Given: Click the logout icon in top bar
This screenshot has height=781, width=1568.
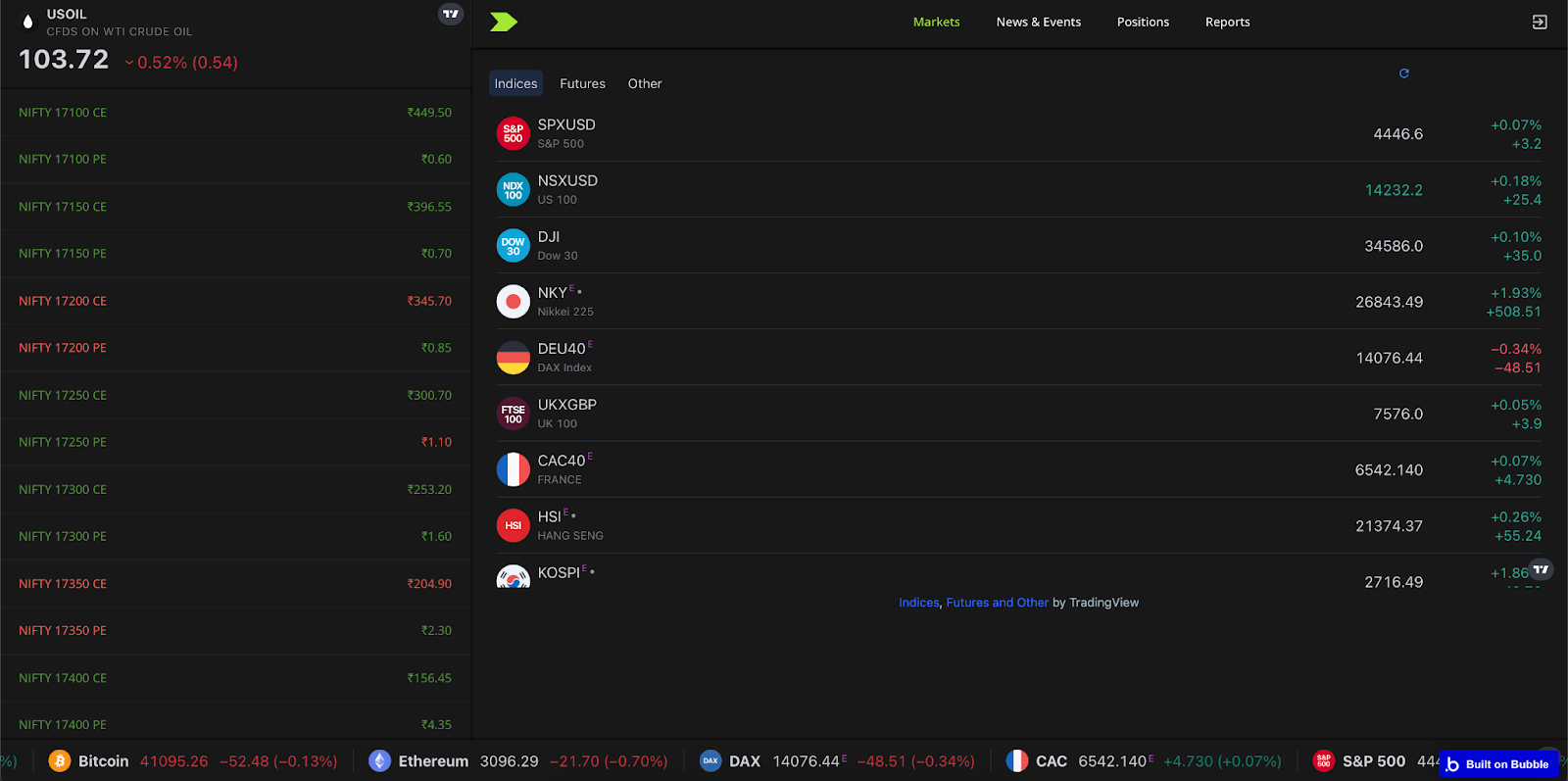Looking at the screenshot, I should click(1540, 22).
